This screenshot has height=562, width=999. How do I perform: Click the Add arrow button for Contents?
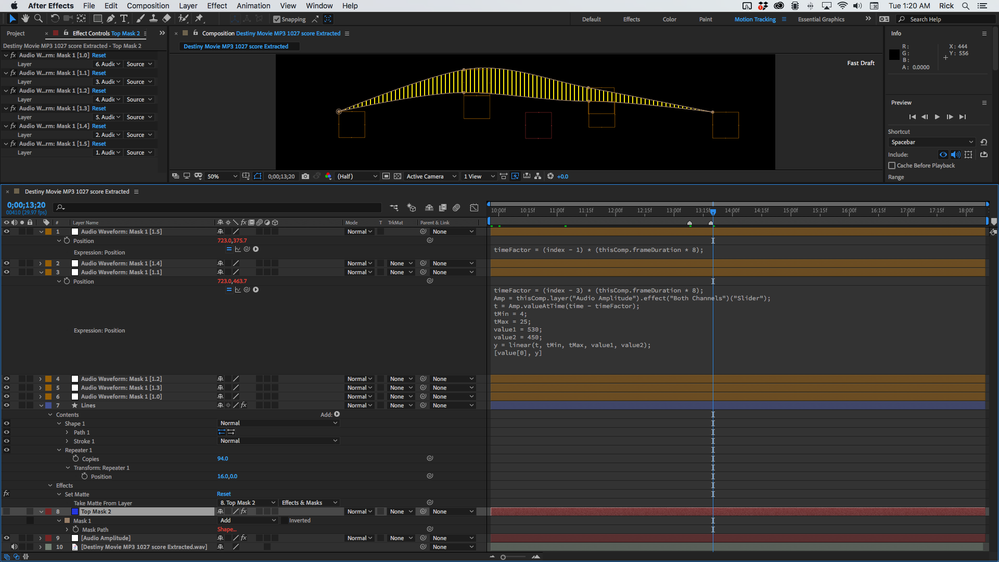click(337, 414)
